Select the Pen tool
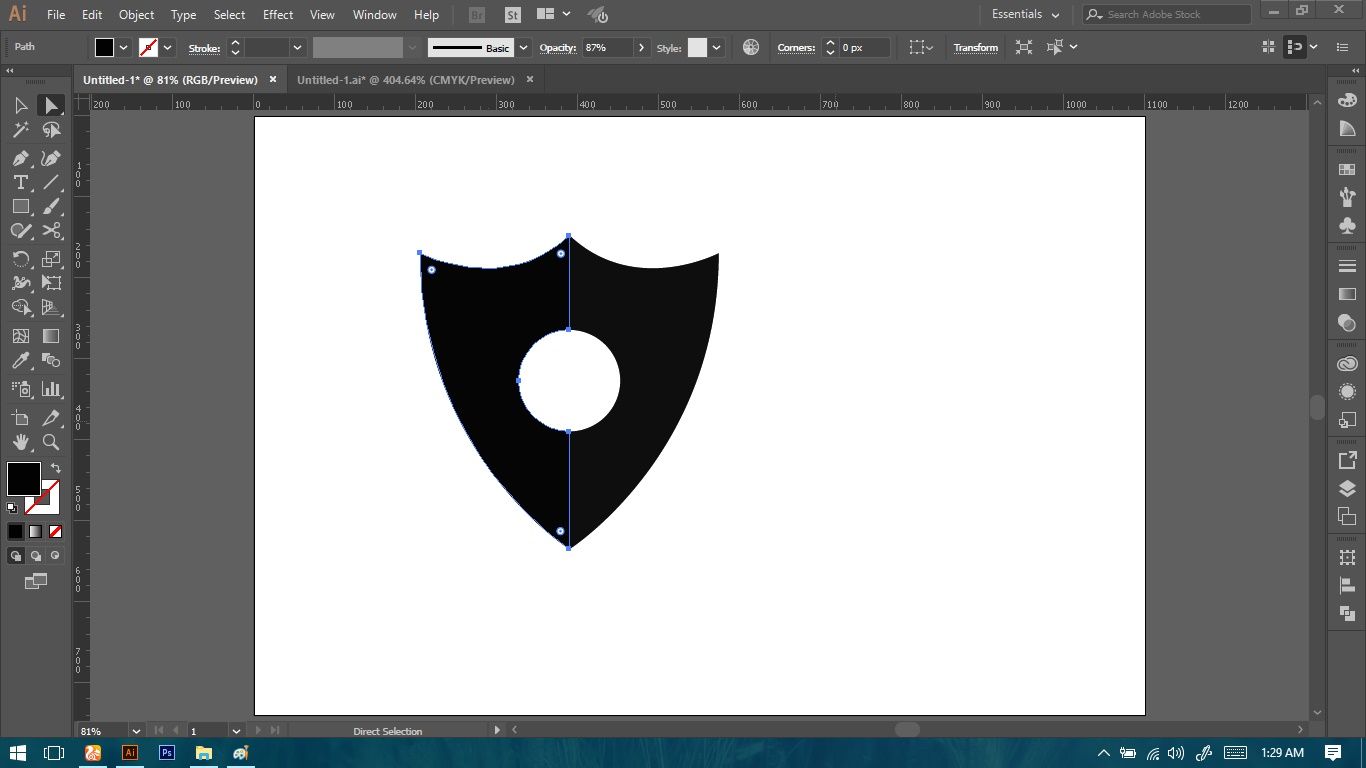The width and height of the screenshot is (1366, 768). [20, 158]
